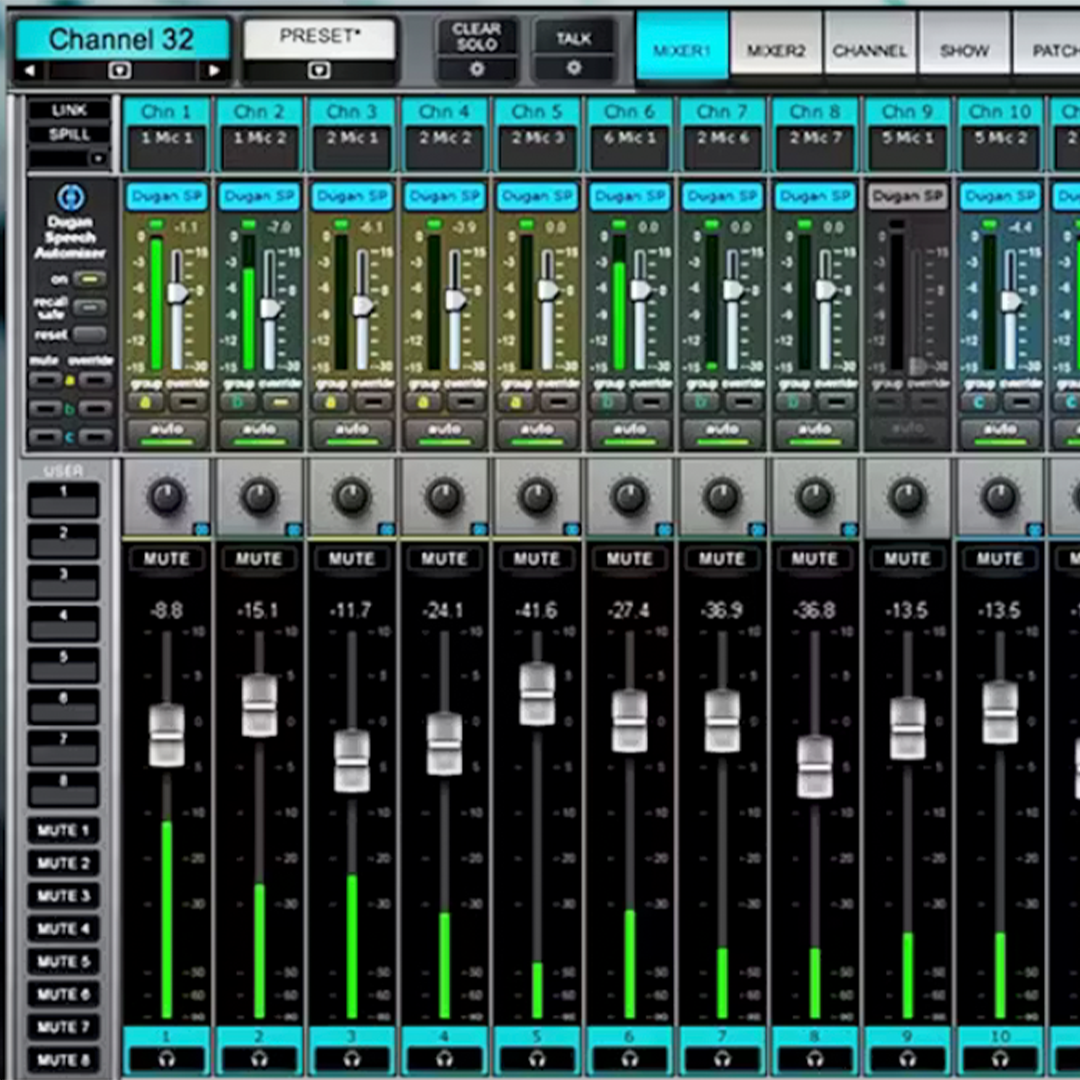This screenshot has height=1080, width=1080.
Task: Click the channel 2 main fader handle
Action: pyautogui.click(x=259, y=705)
